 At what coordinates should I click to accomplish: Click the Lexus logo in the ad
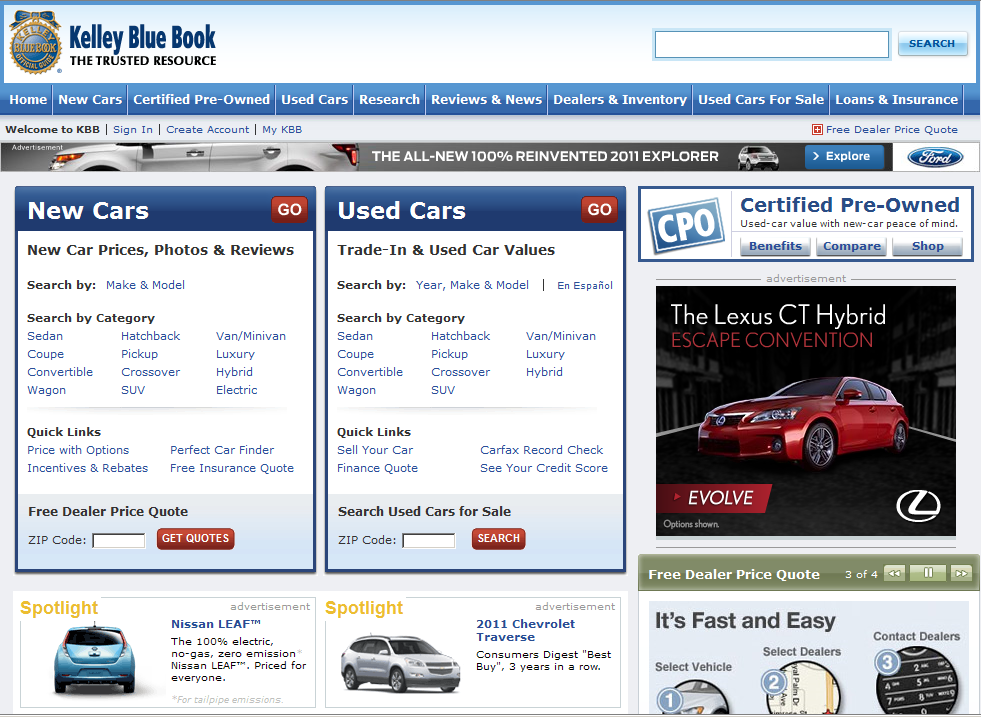[918, 506]
